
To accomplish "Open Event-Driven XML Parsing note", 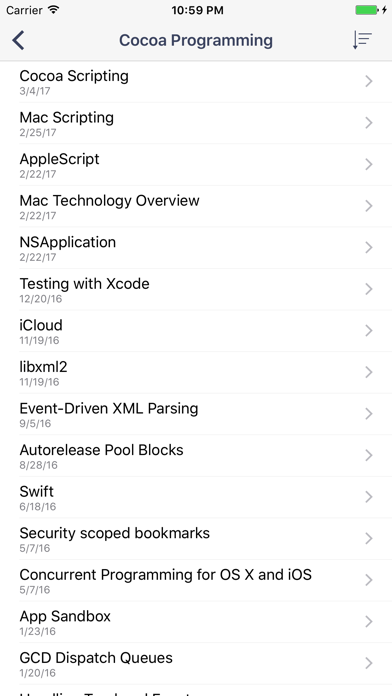I will (196, 414).
